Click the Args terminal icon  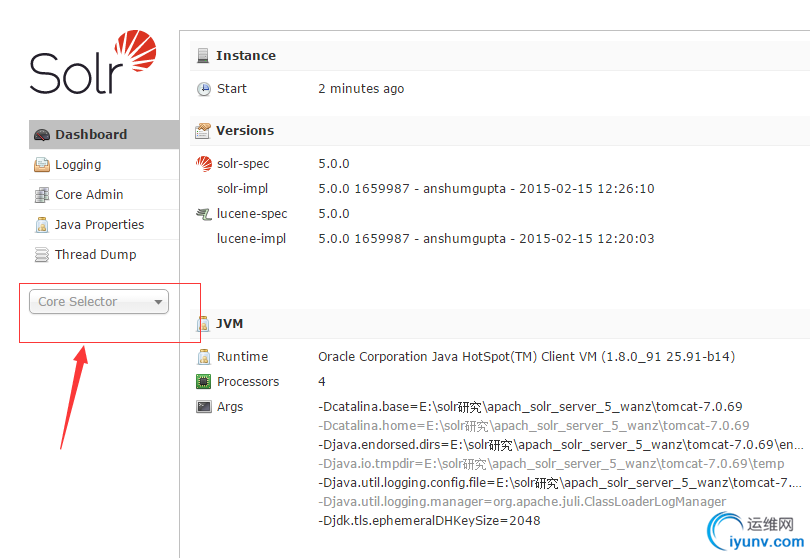pos(204,407)
